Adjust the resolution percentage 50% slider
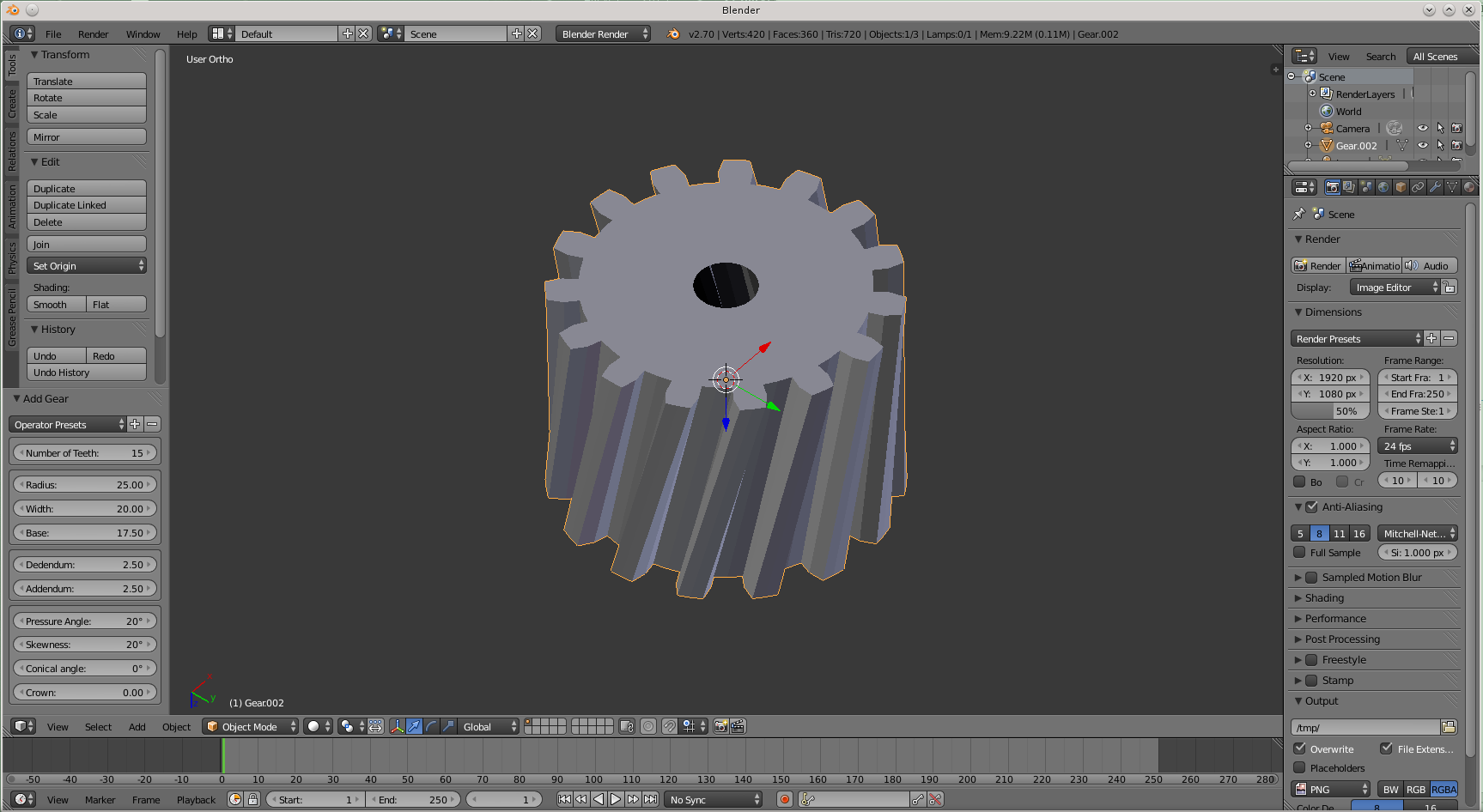Viewport: 1483px width, 812px height. (x=1331, y=411)
